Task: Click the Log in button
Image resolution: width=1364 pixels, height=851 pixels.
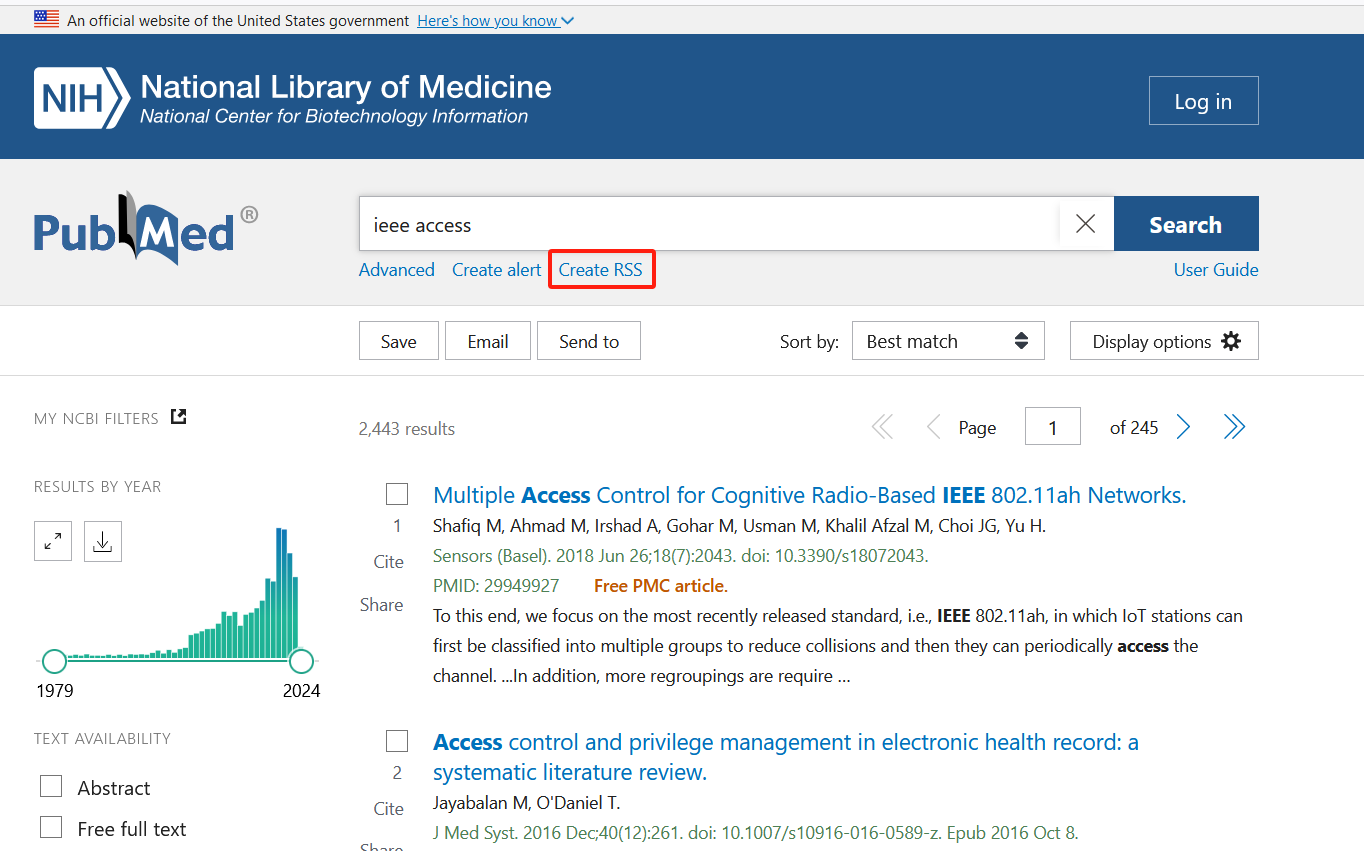Action: pyautogui.click(x=1203, y=101)
